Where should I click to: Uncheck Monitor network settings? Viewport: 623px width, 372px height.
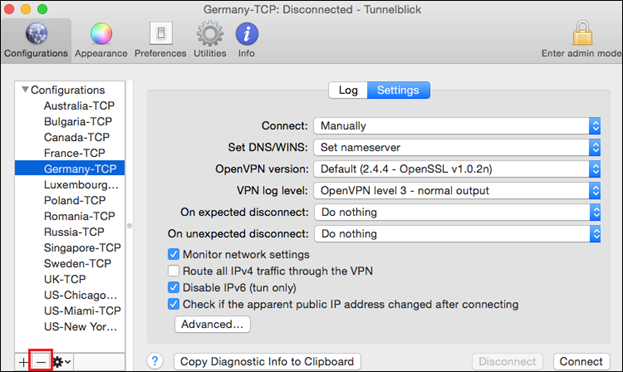pos(173,254)
